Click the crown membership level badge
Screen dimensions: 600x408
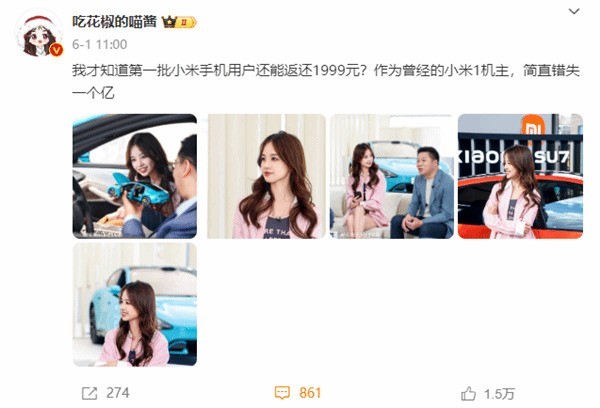pos(179,22)
